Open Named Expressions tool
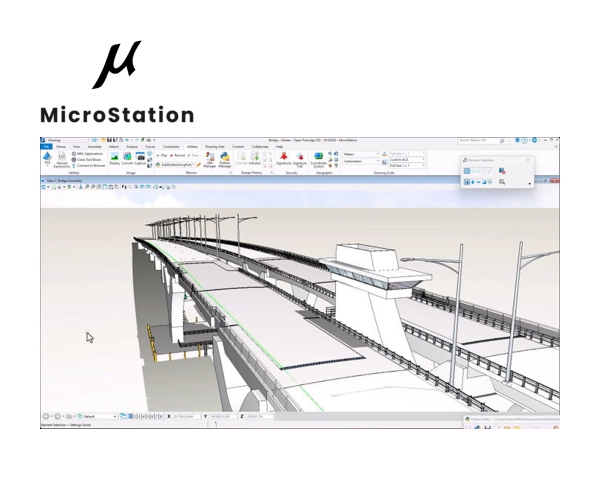 coord(62,160)
